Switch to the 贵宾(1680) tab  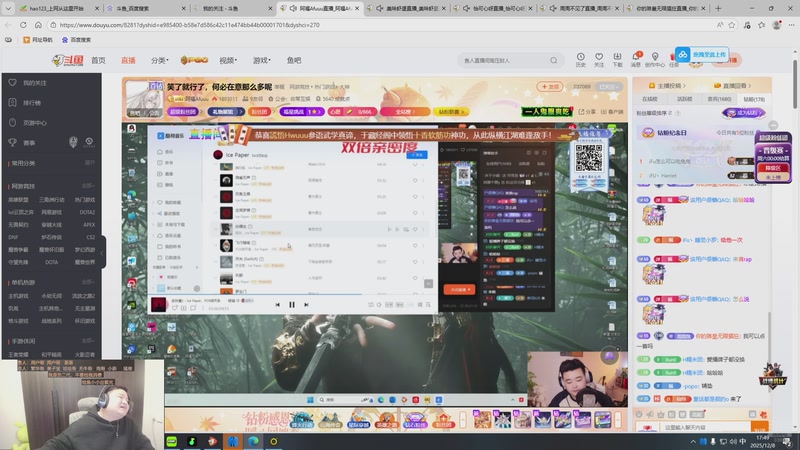719,99
